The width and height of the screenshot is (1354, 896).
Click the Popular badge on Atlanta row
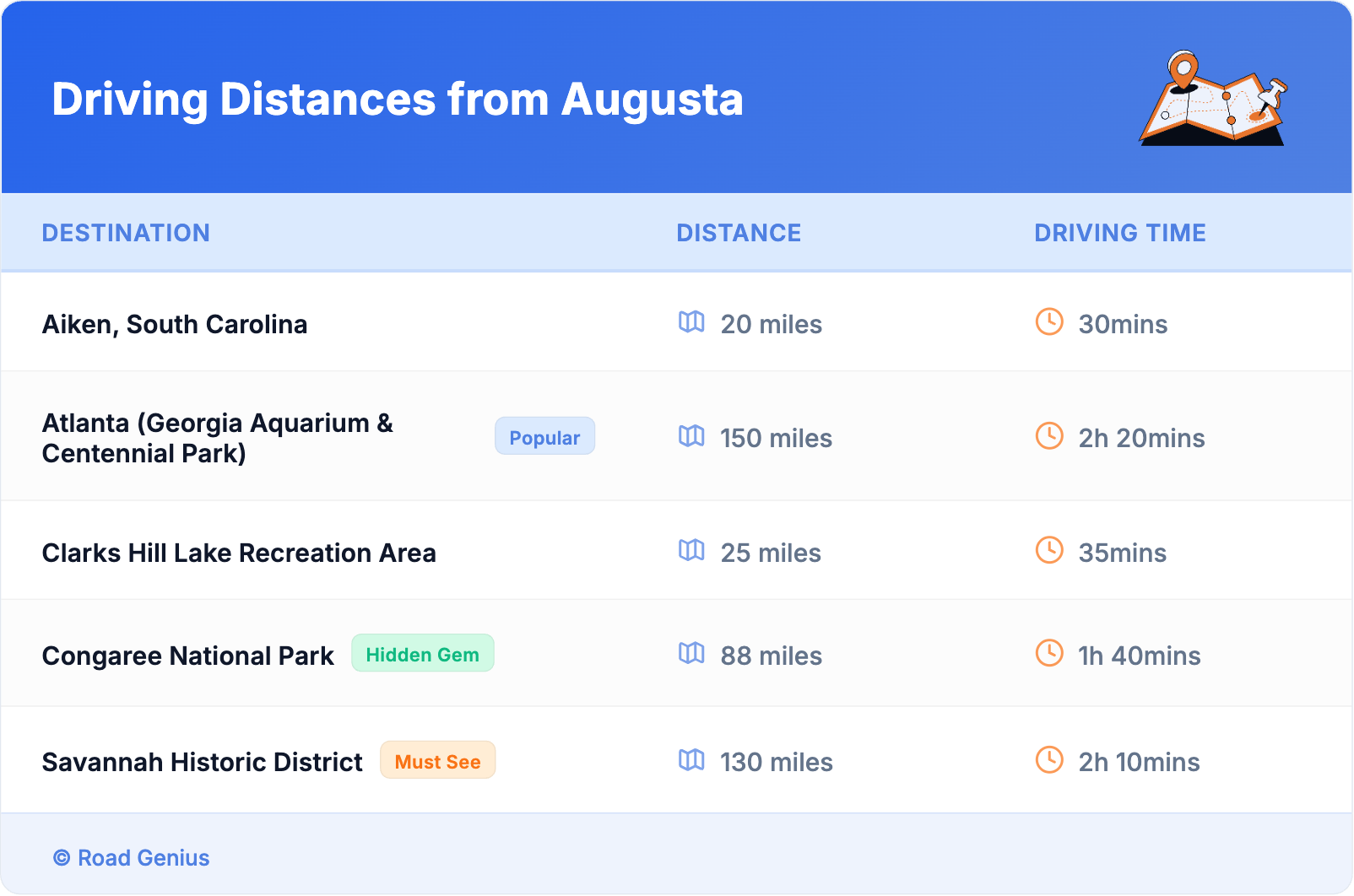pyautogui.click(x=544, y=437)
